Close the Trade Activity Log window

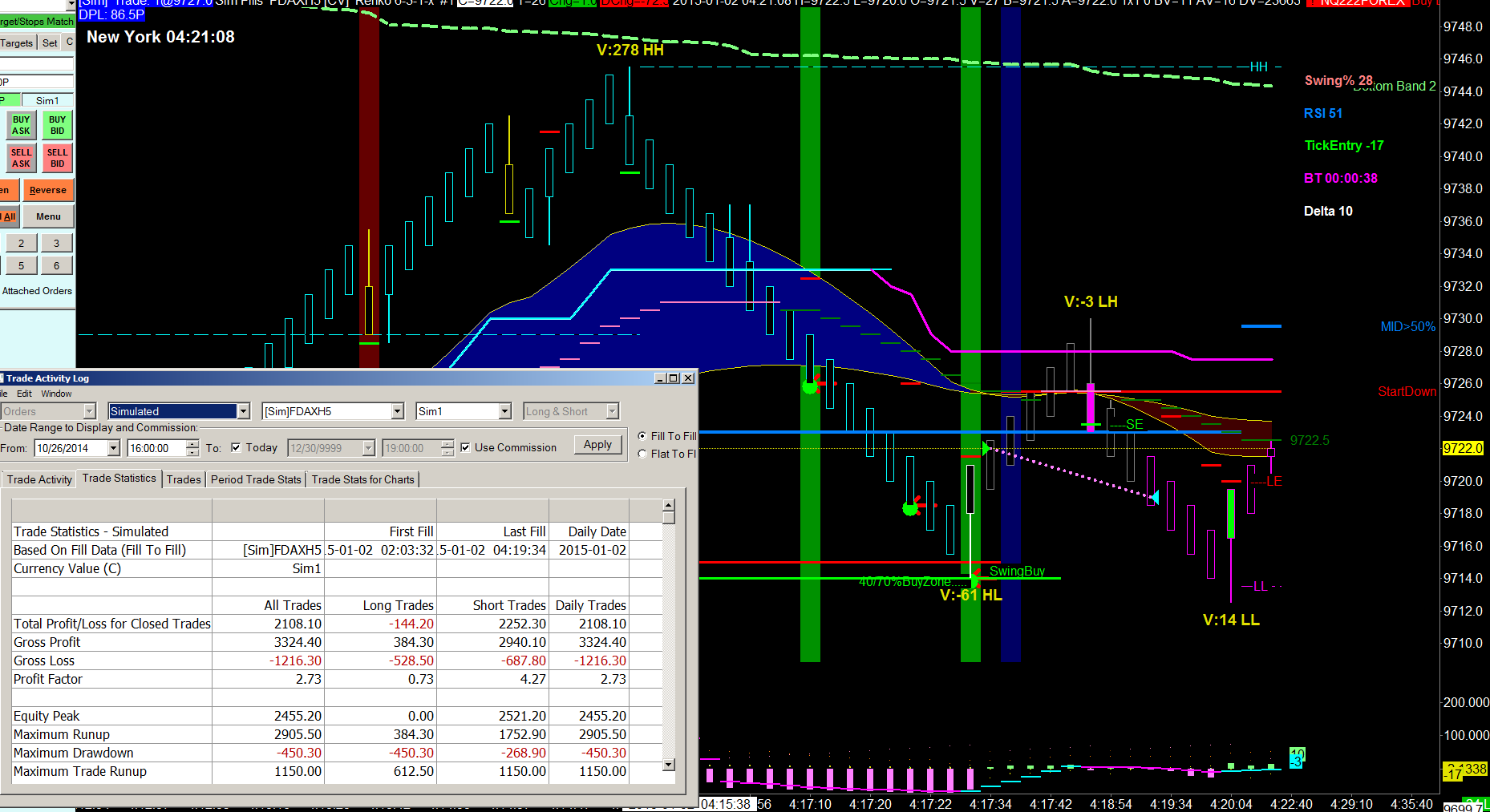tap(688, 378)
